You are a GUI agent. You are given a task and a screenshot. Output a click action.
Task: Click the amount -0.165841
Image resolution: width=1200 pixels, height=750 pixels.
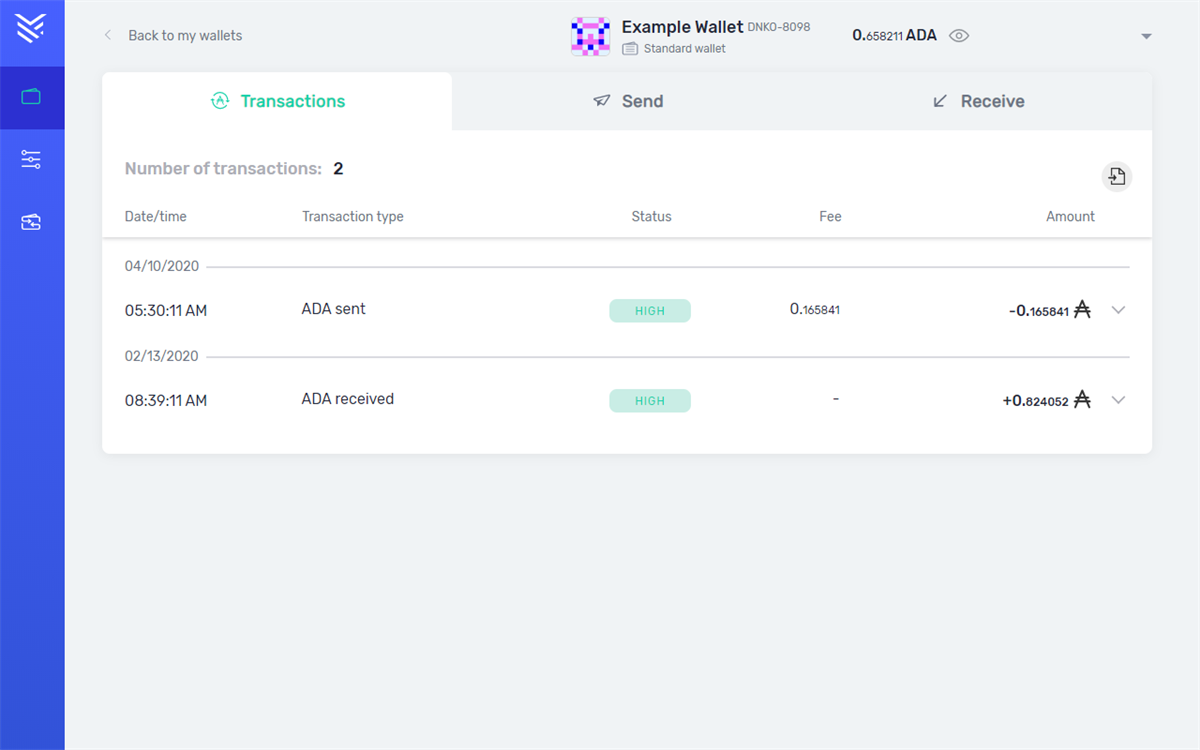click(x=1039, y=311)
